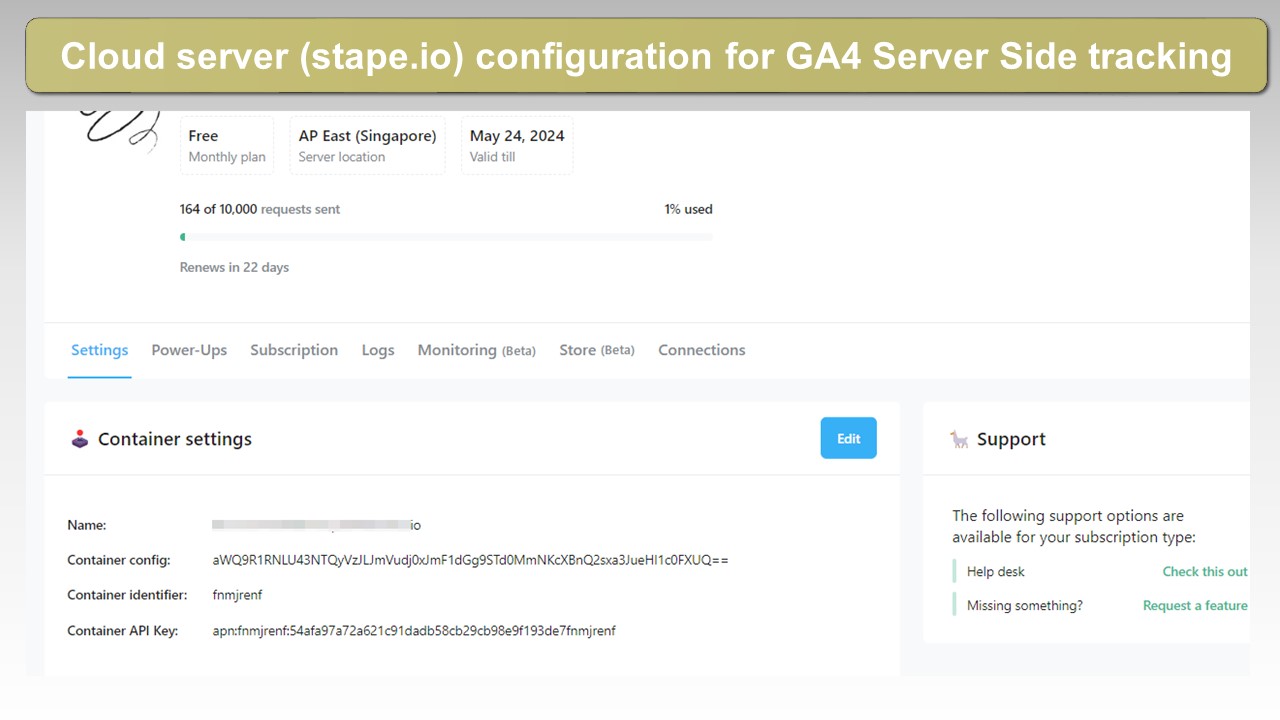Image resolution: width=1280 pixels, height=720 pixels.
Task: View the Logs tab
Action: (x=378, y=350)
